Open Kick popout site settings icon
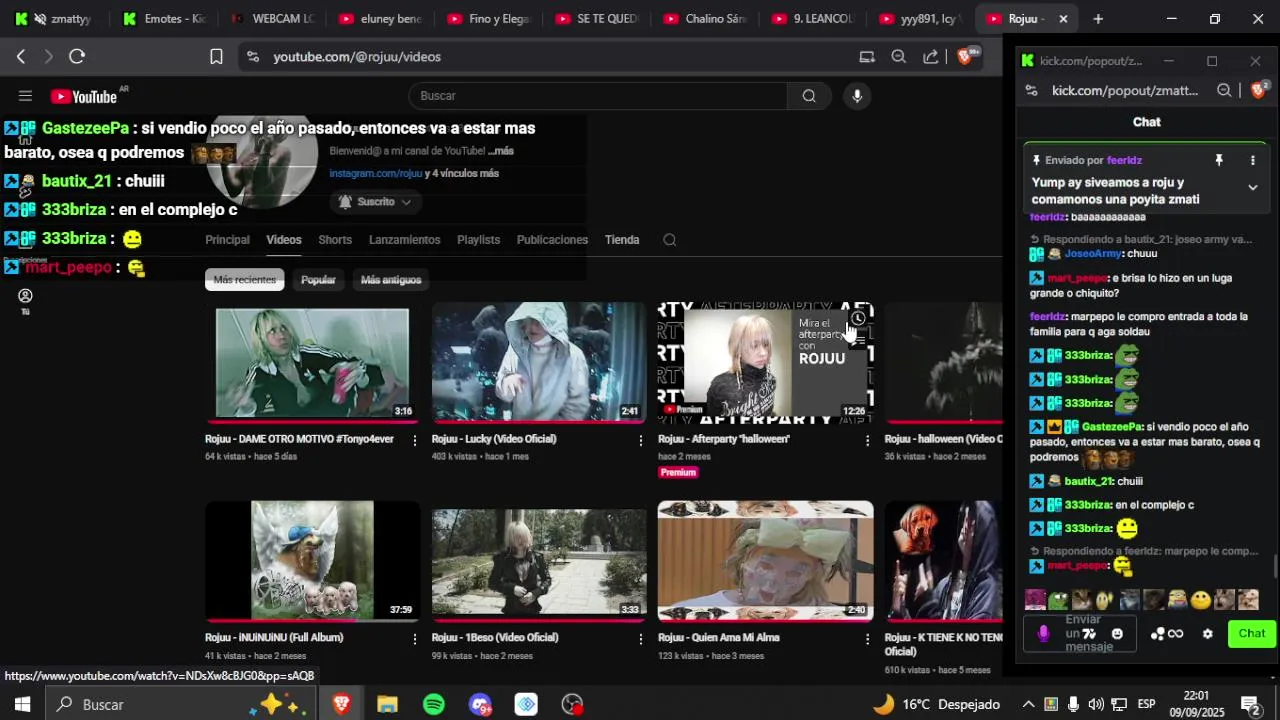Image resolution: width=1280 pixels, height=720 pixels. click(1032, 91)
